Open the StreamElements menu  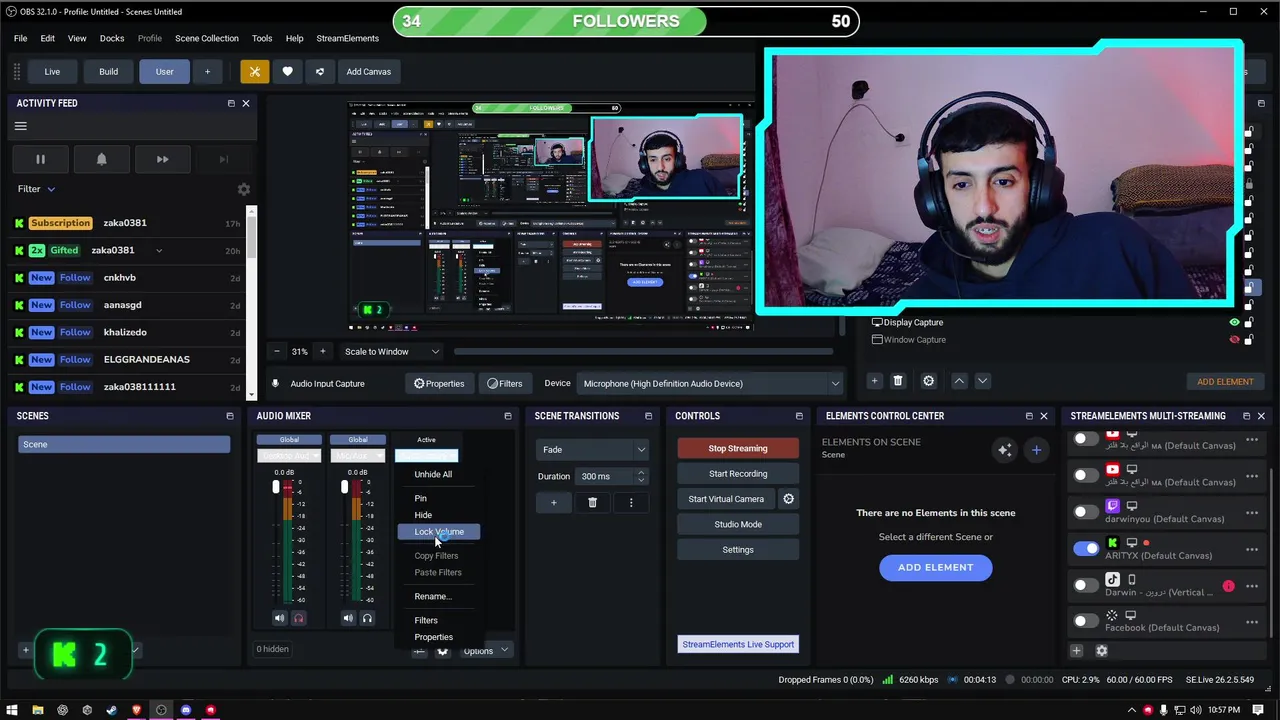pos(347,38)
